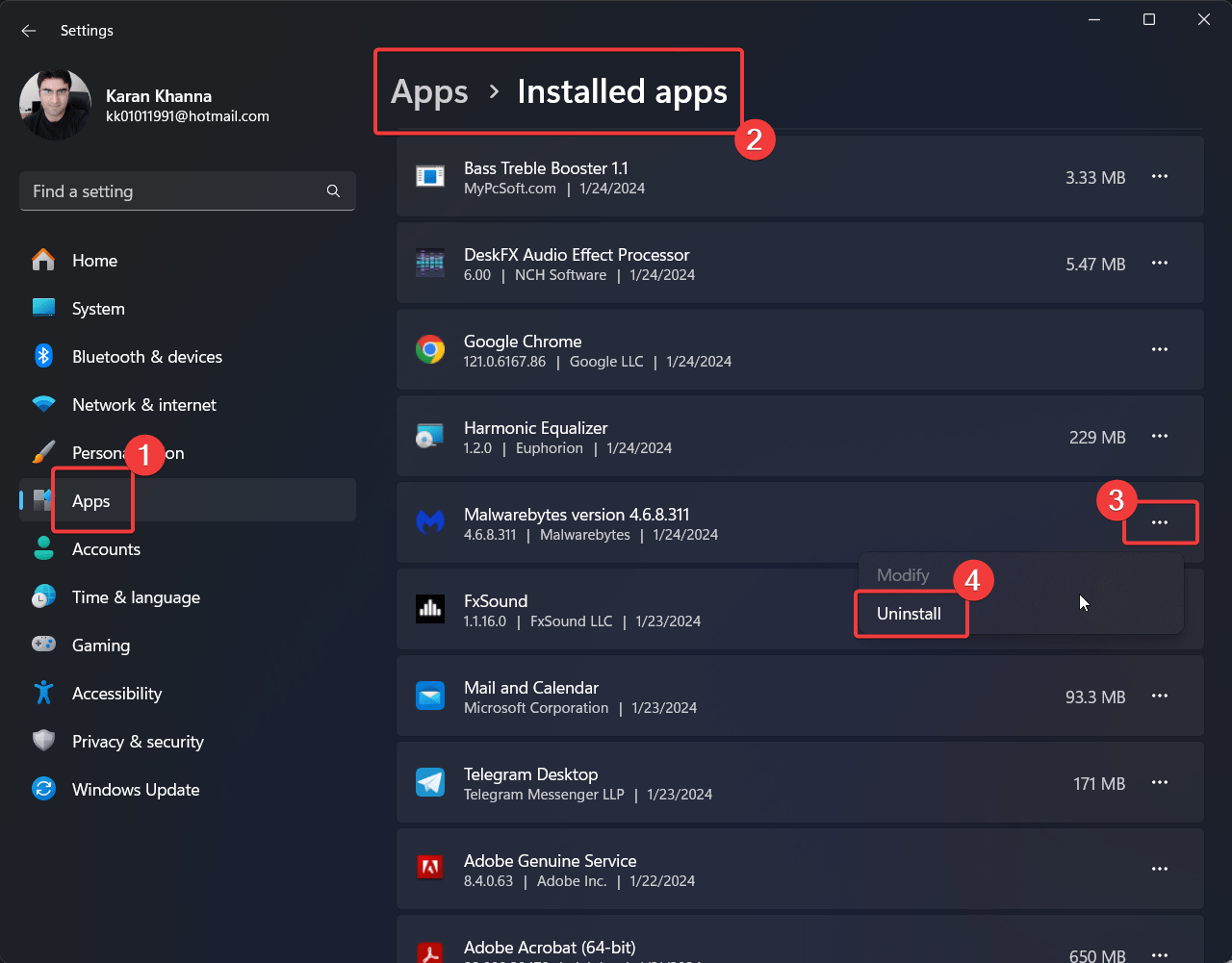This screenshot has width=1232, height=963.
Task: Click the Gaming controller icon
Action: click(x=43, y=644)
